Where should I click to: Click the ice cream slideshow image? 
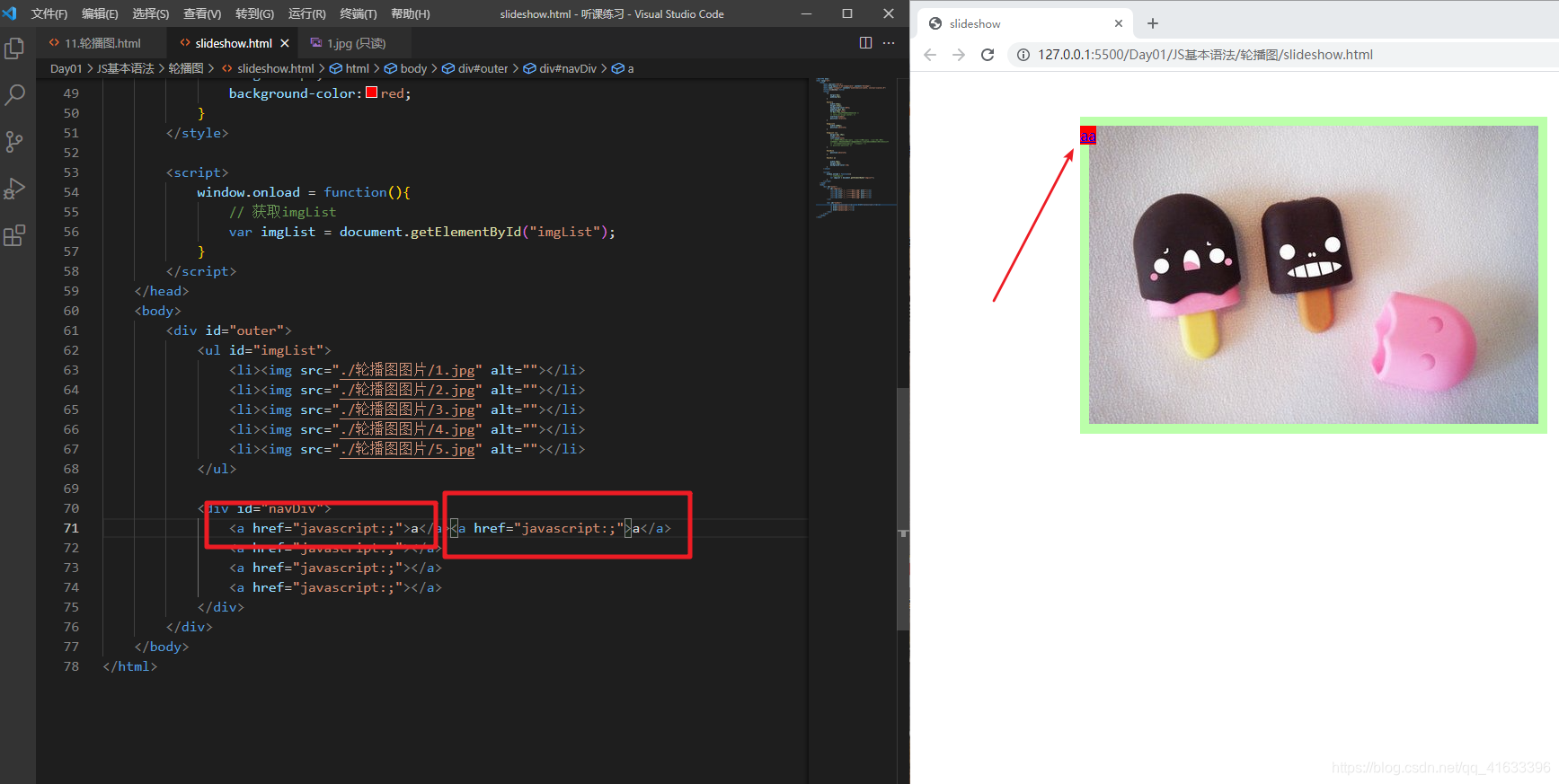[1314, 275]
